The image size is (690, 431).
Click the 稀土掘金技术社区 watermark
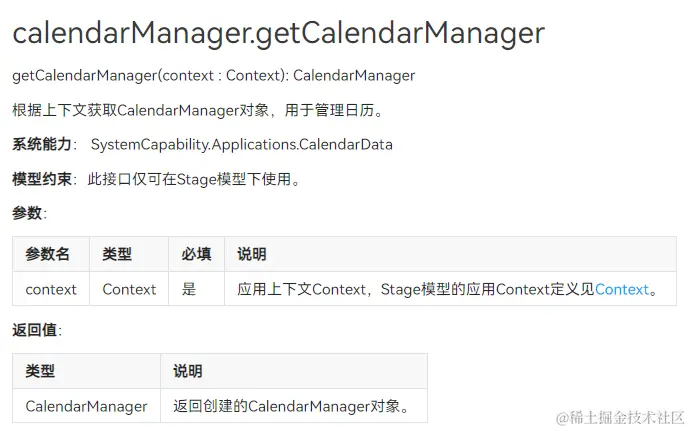click(x=620, y=415)
